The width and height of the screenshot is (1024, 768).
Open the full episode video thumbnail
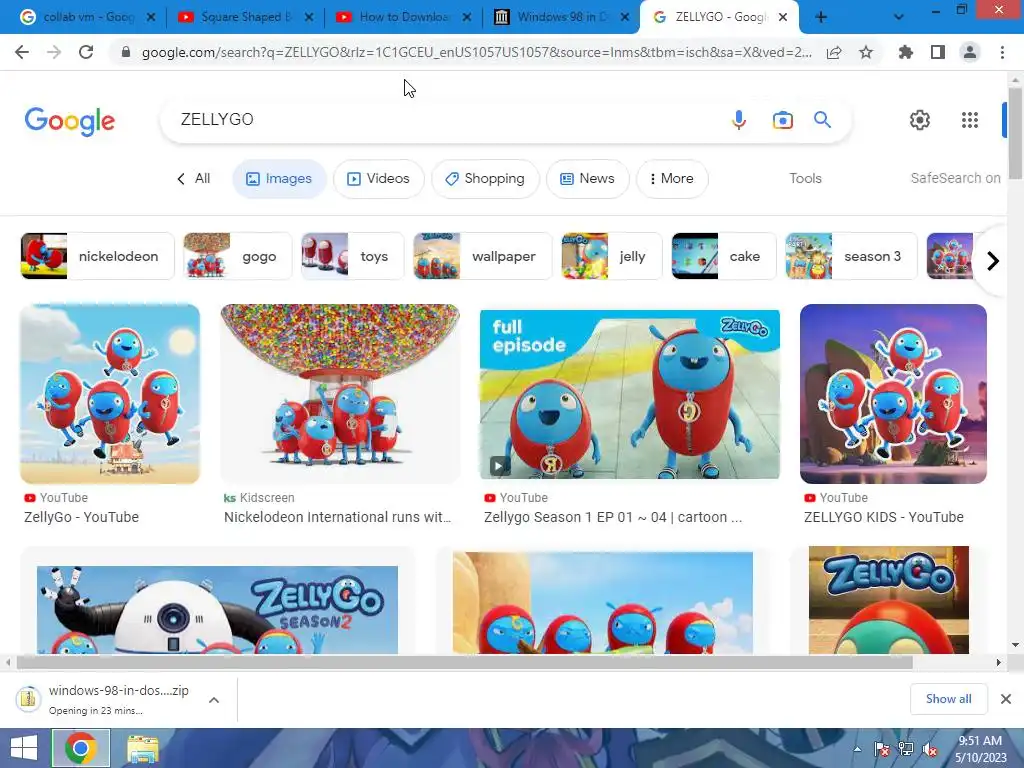click(x=630, y=394)
